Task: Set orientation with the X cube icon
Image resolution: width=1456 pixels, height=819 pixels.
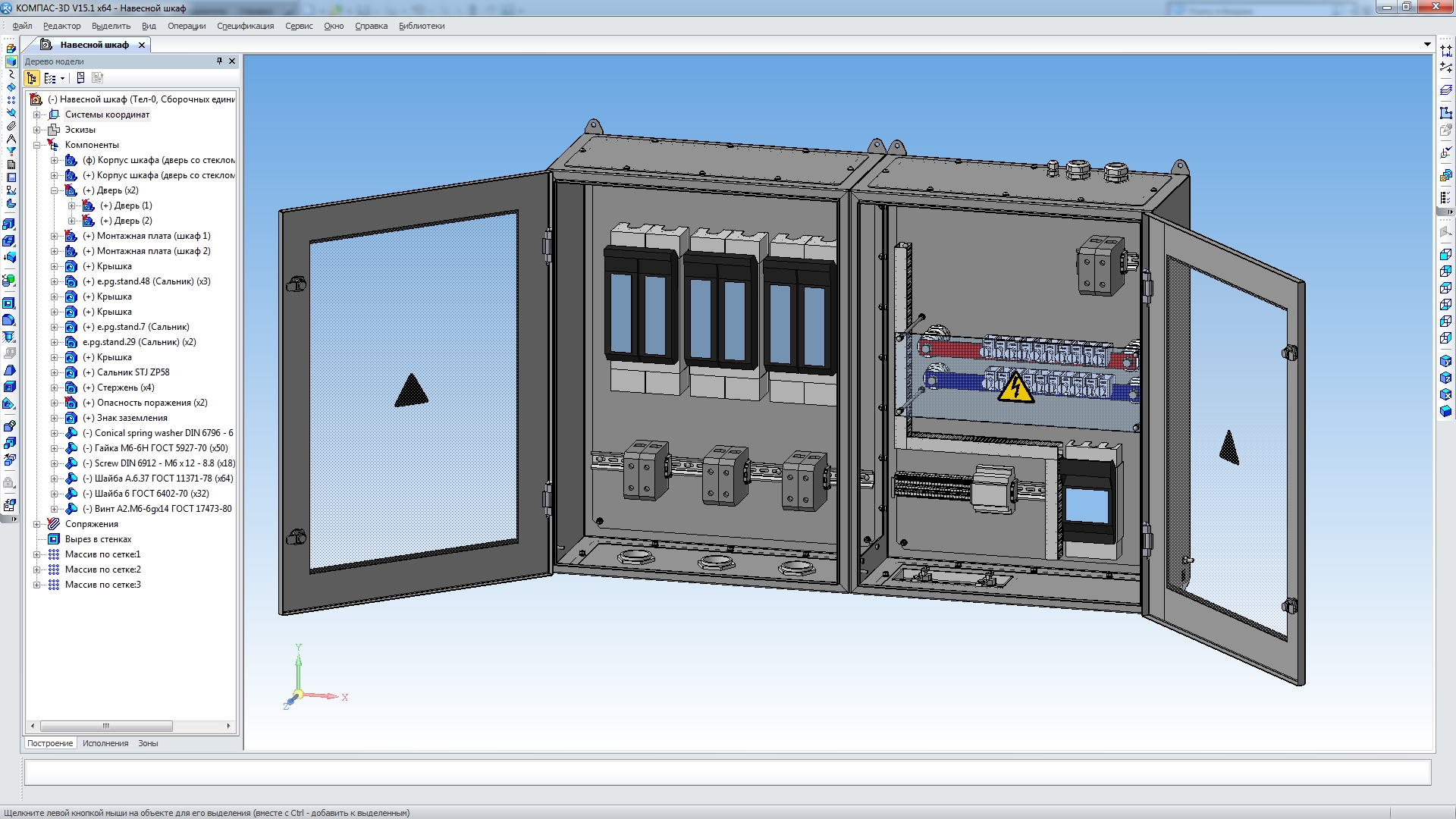Action: point(1445,394)
